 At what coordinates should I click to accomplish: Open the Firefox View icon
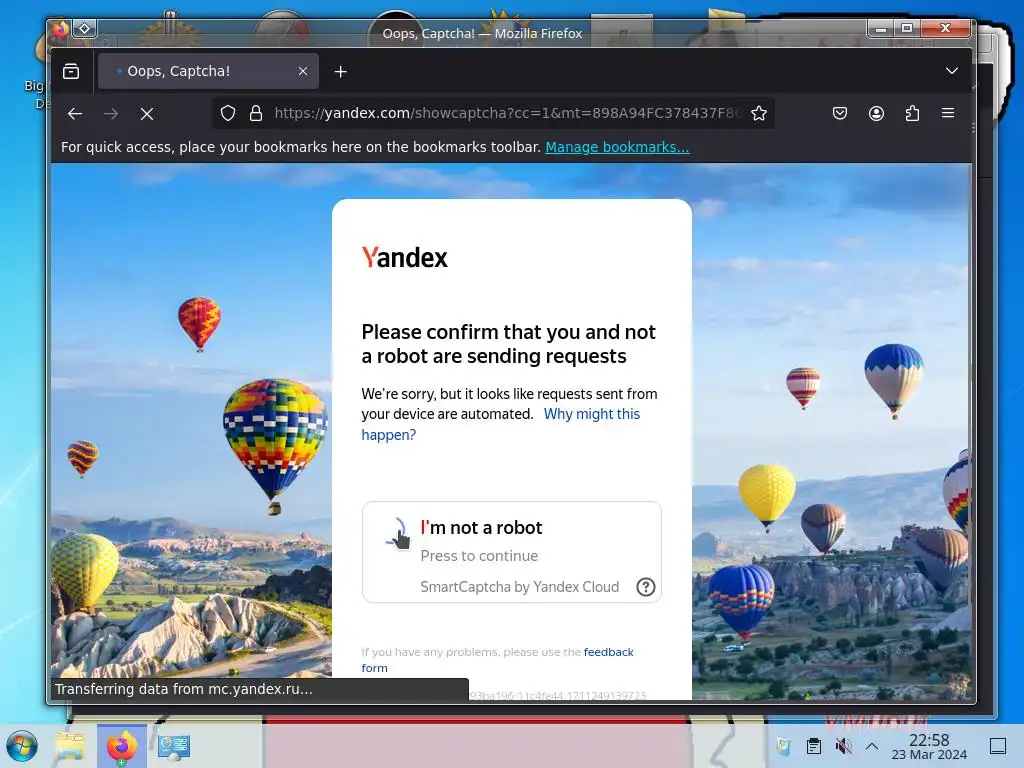[x=71, y=71]
